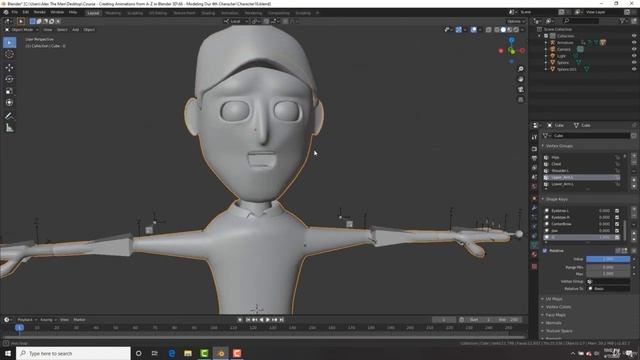The width and height of the screenshot is (640, 360).
Task: Adjust the shape key Value slider
Action: tap(608, 259)
